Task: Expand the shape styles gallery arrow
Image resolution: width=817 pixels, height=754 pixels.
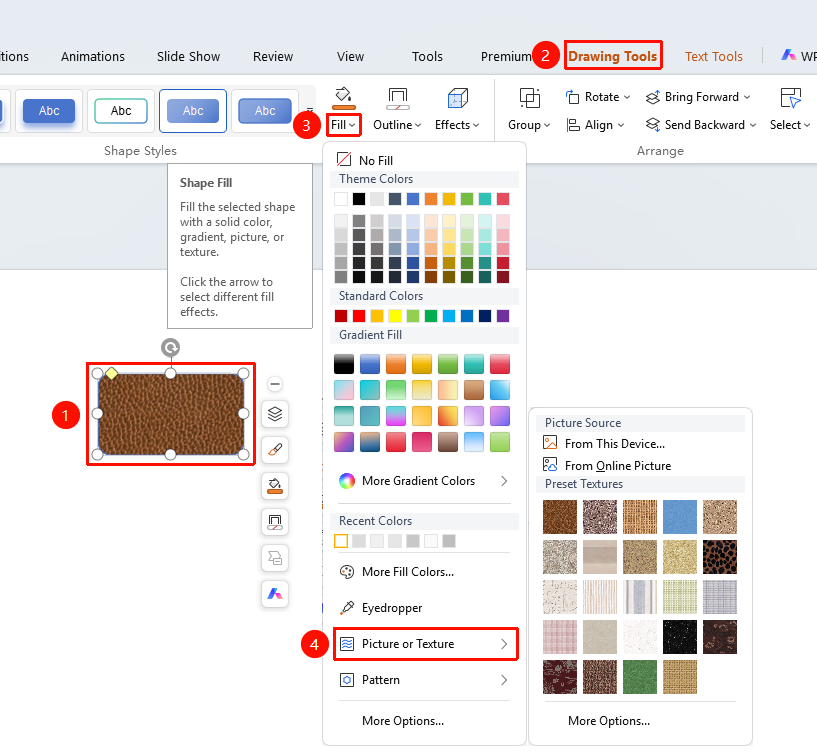Action: (310, 110)
